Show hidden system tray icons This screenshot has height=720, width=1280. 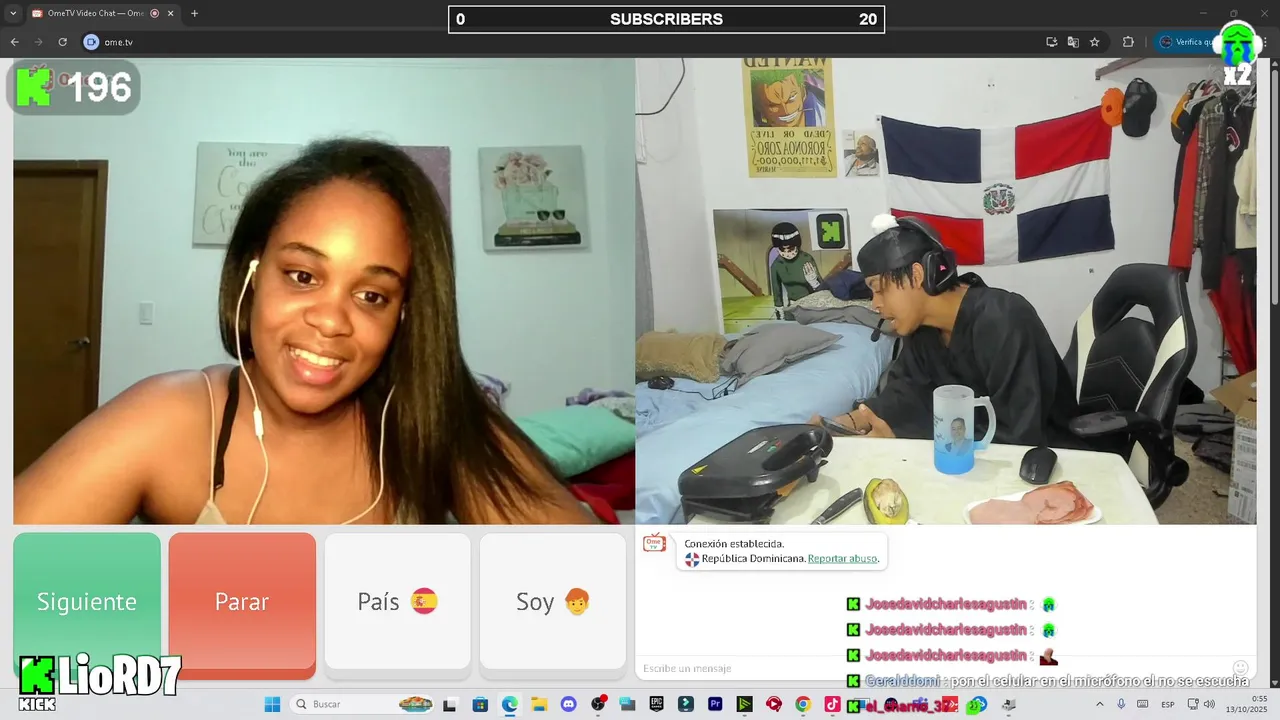[x=1100, y=704]
